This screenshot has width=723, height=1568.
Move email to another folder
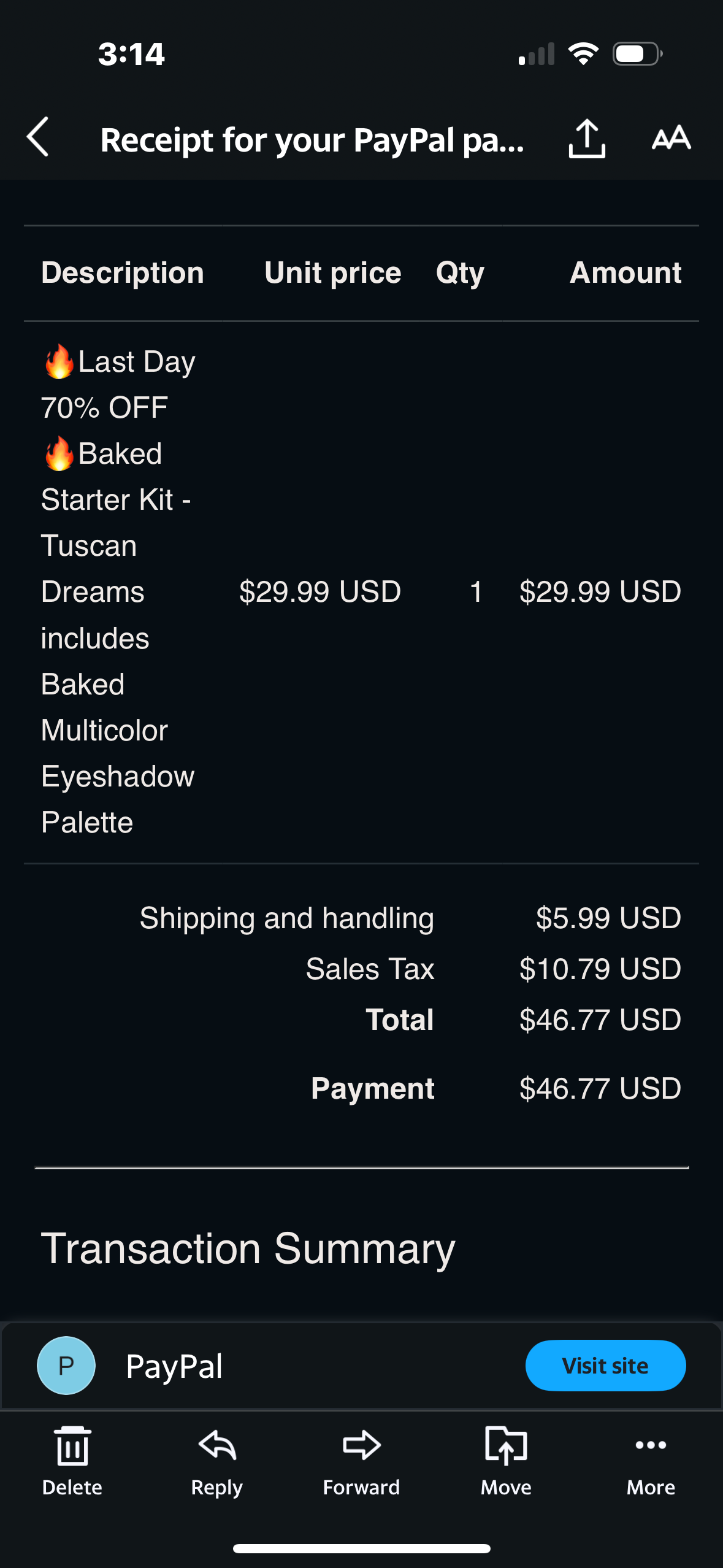506,1461
